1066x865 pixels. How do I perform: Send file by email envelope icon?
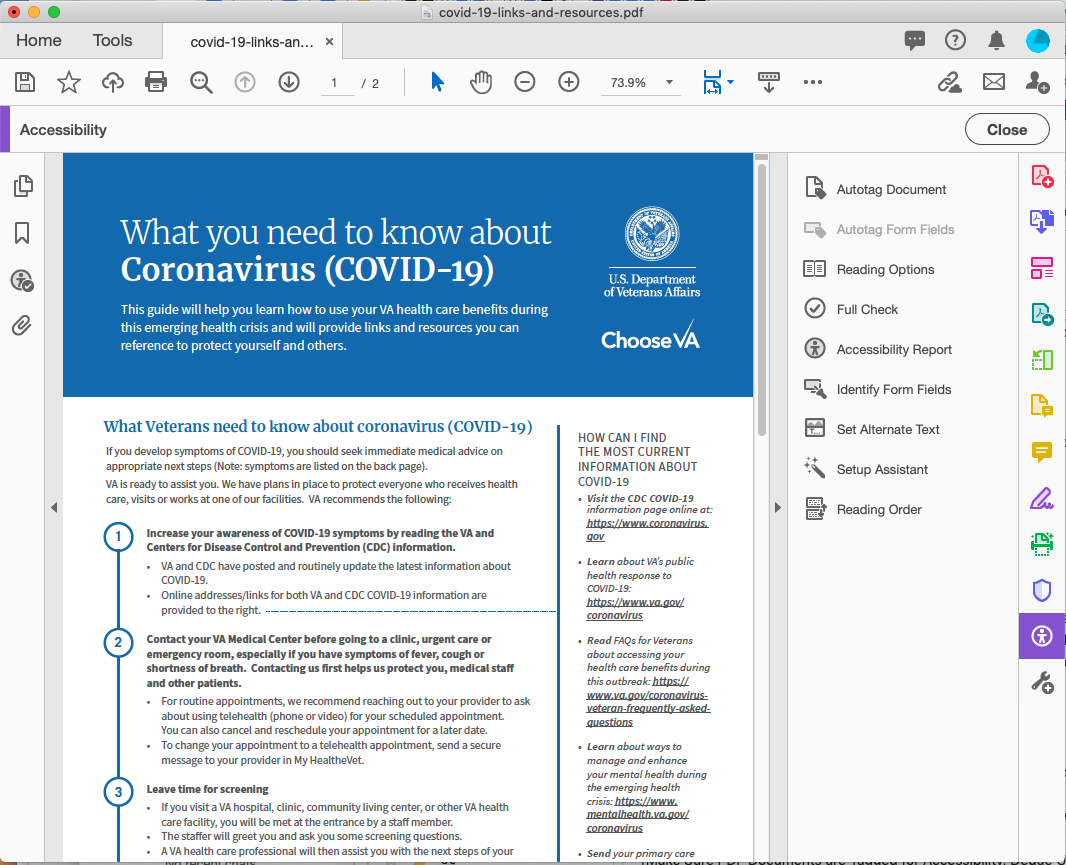(993, 82)
